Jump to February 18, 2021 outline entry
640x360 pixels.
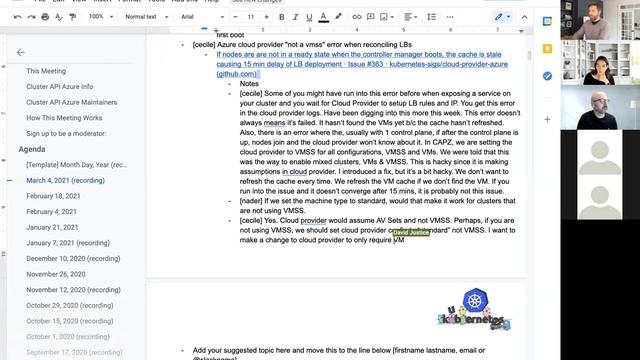click(x=53, y=196)
